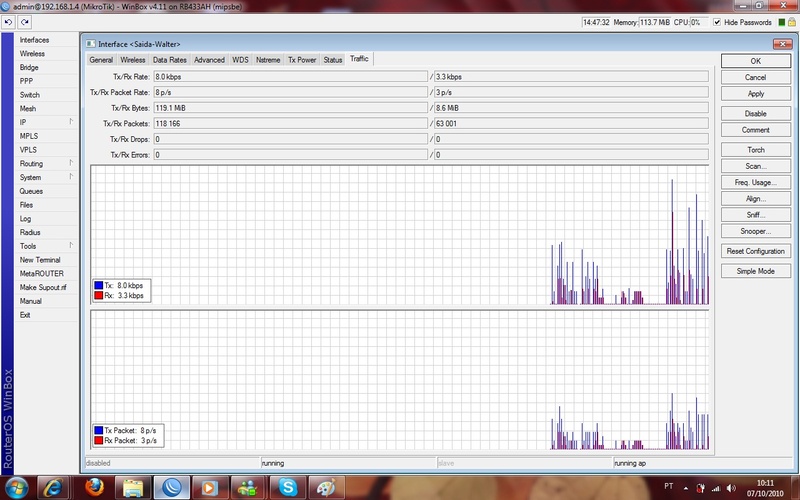This screenshot has width=800, height=500.
Task: Expand the System submenu
Action: coord(71,177)
